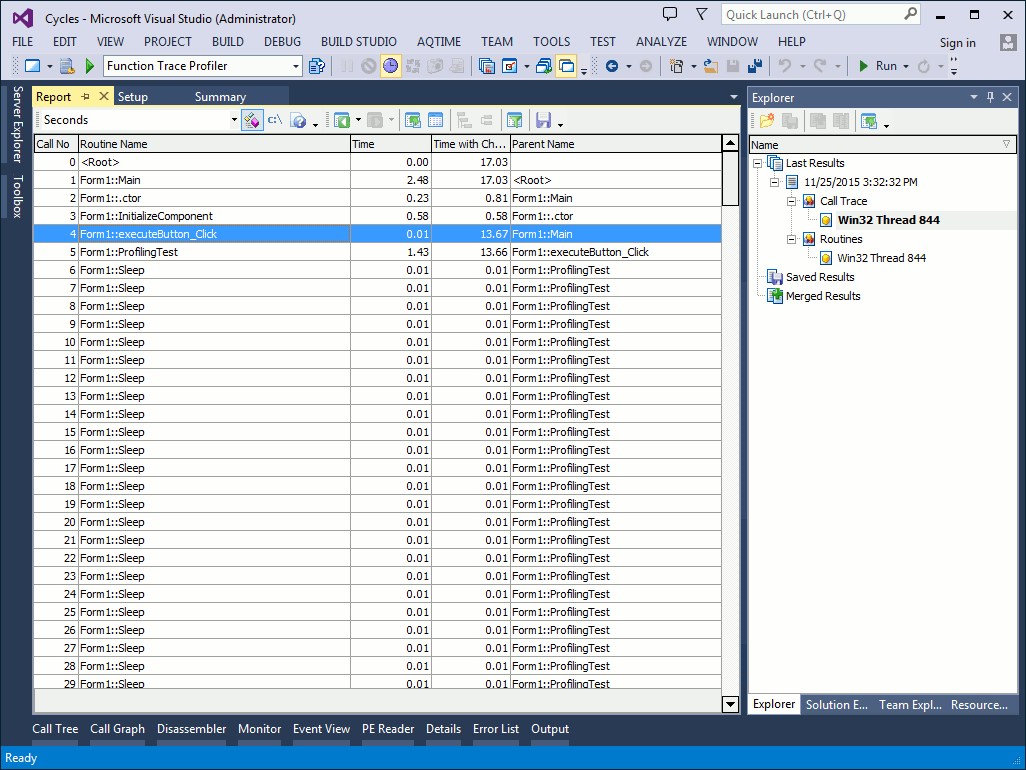This screenshot has width=1026, height=770.
Task: Click the New Project toolbar icon
Action: tap(677, 66)
